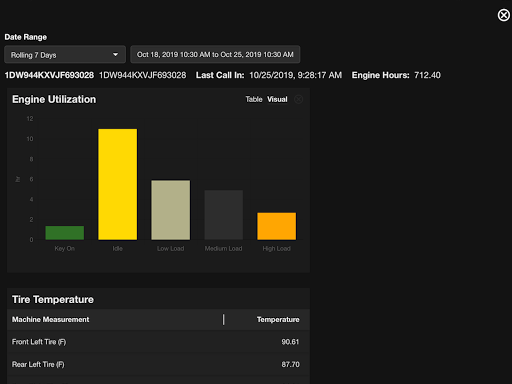Select the green Key On bar
This screenshot has width=512, height=384.
(65, 233)
